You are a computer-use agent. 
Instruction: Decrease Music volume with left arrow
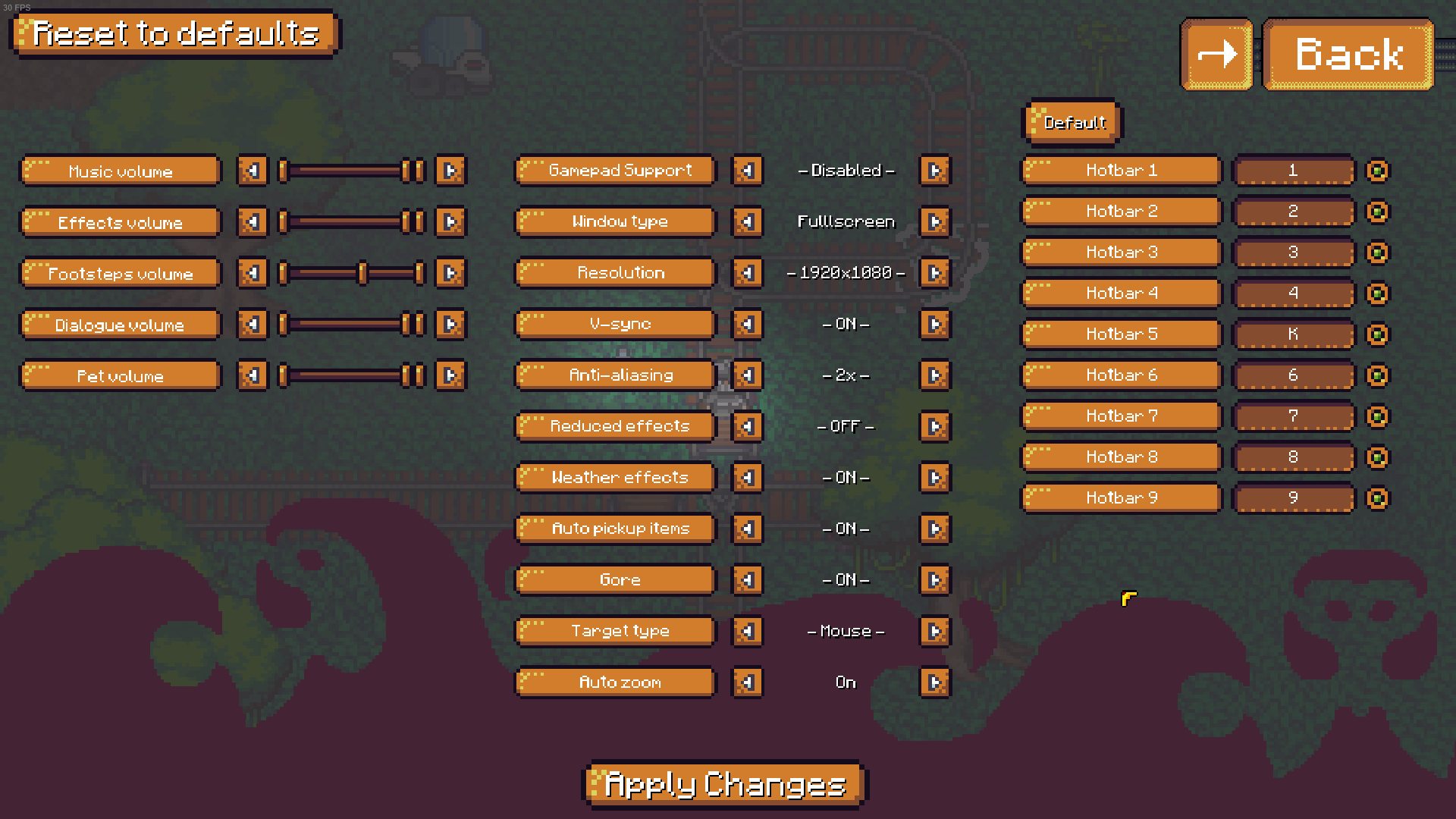(x=253, y=171)
